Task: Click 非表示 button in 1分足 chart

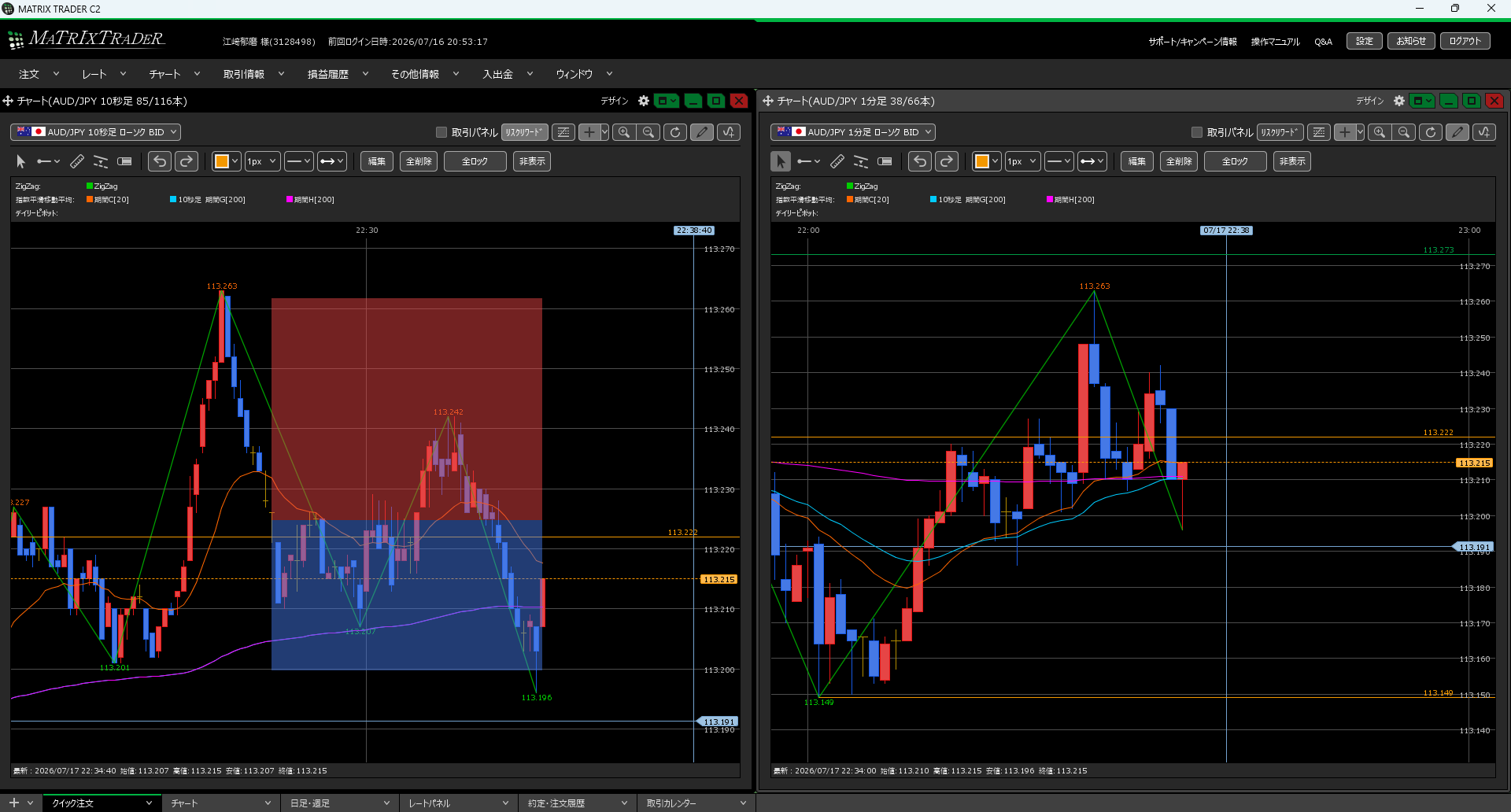Action: click(1292, 161)
